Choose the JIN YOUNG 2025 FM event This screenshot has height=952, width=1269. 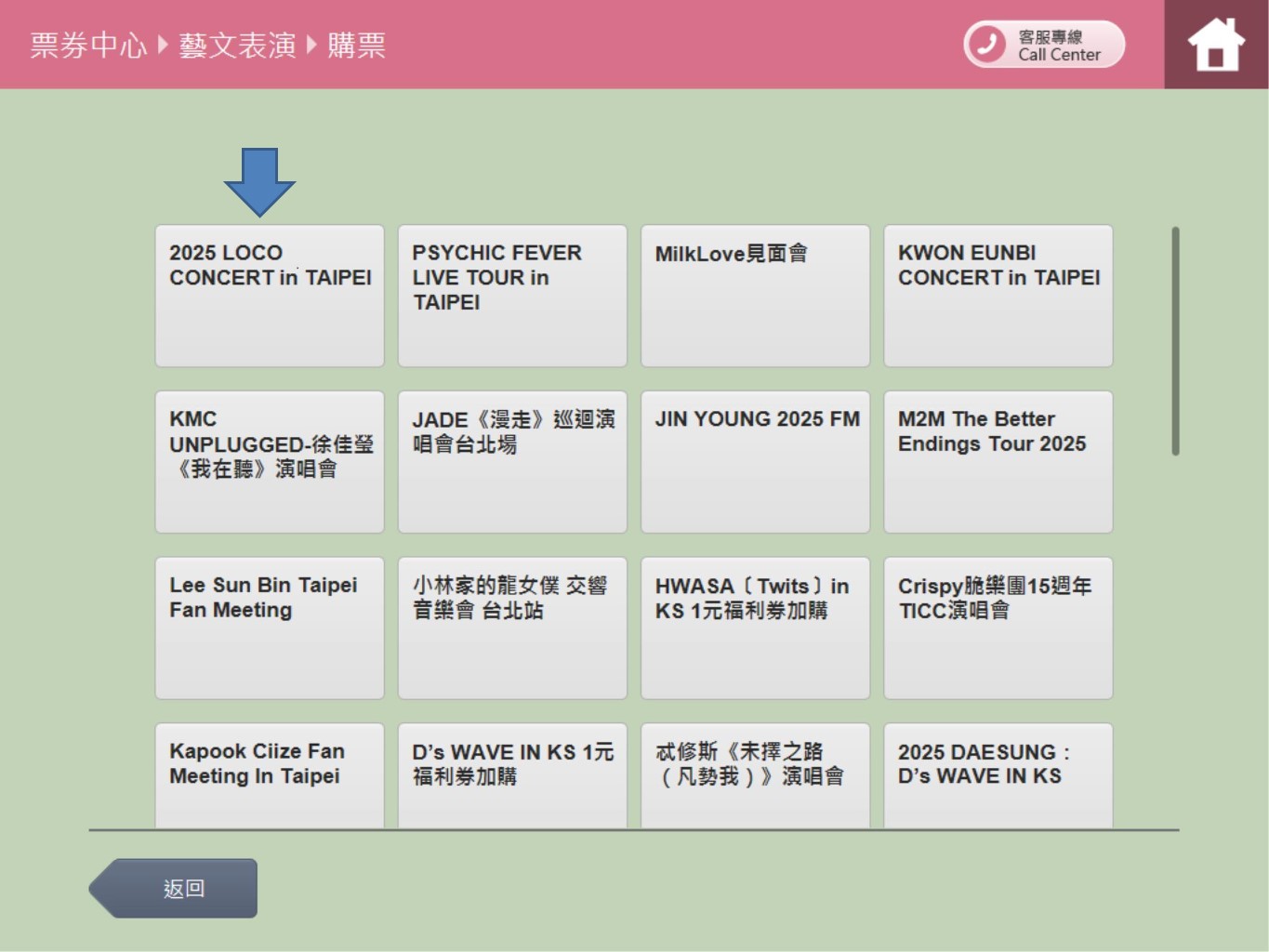click(755, 462)
